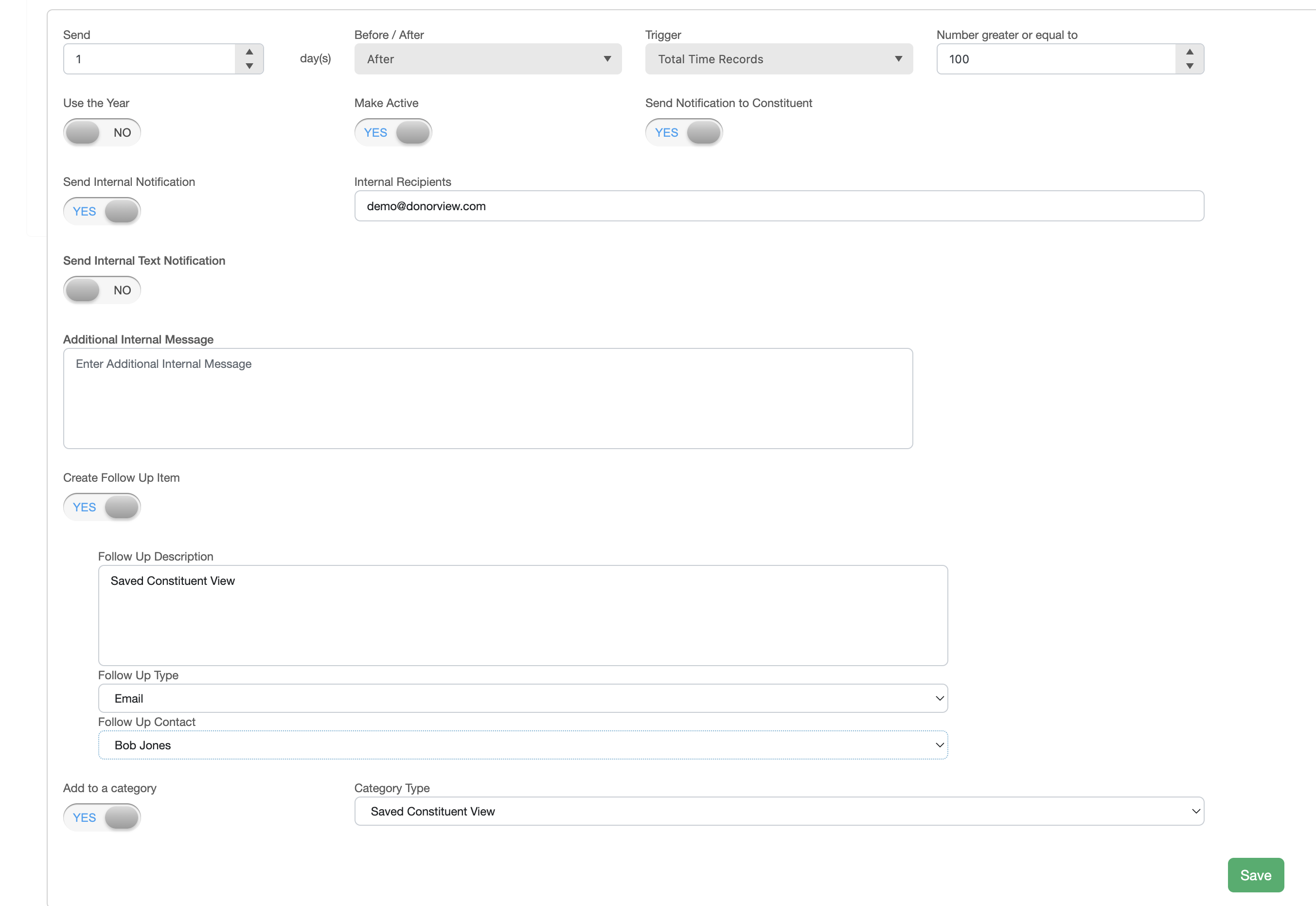The image size is (1316, 906).
Task: Toggle the Create Follow Up Item switch
Action: click(x=102, y=507)
